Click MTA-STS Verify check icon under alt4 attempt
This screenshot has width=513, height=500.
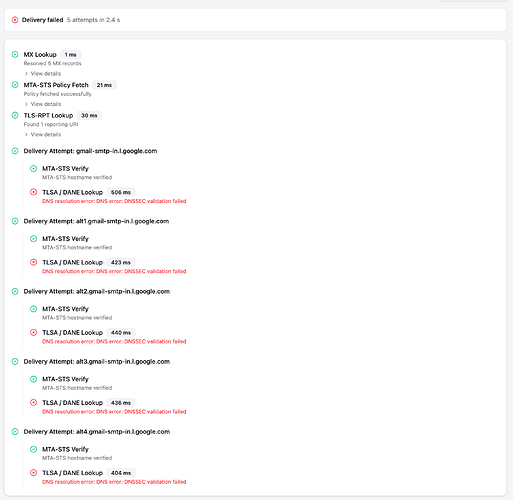coord(33,449)
